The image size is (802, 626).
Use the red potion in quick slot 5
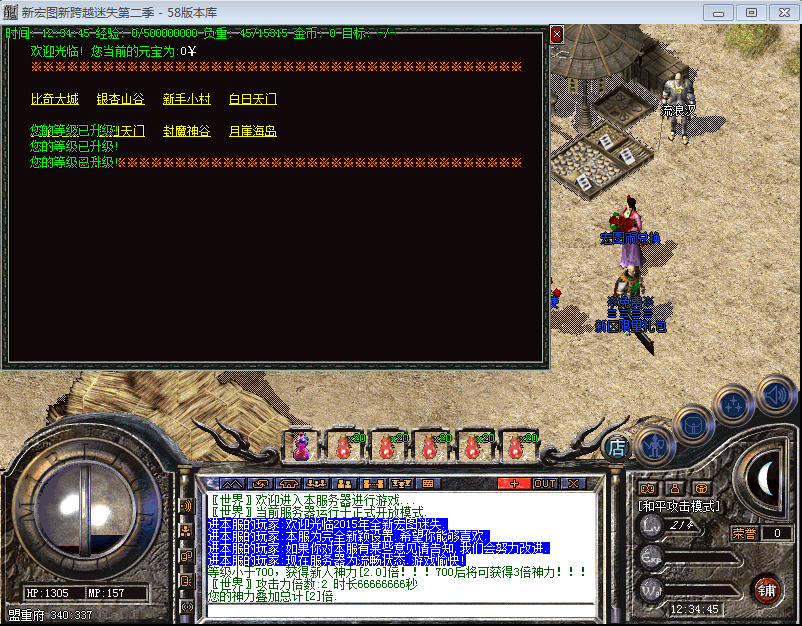(473, 446)
